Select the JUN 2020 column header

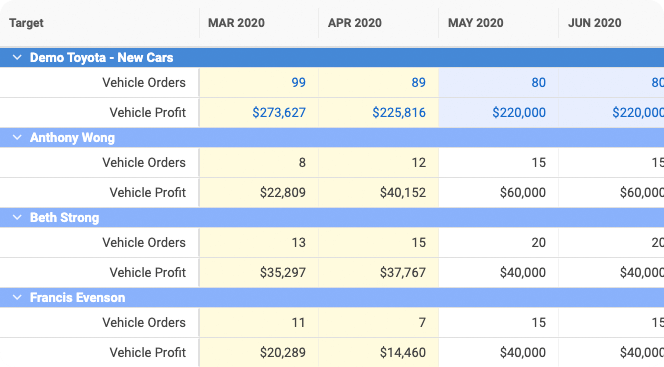(x=595, y=23)
